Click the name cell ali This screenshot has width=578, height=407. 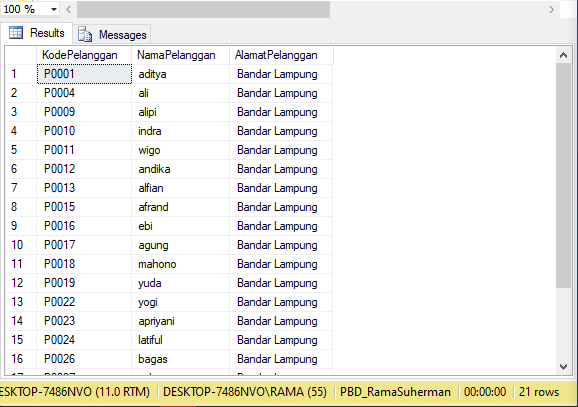tap(181, 93)
